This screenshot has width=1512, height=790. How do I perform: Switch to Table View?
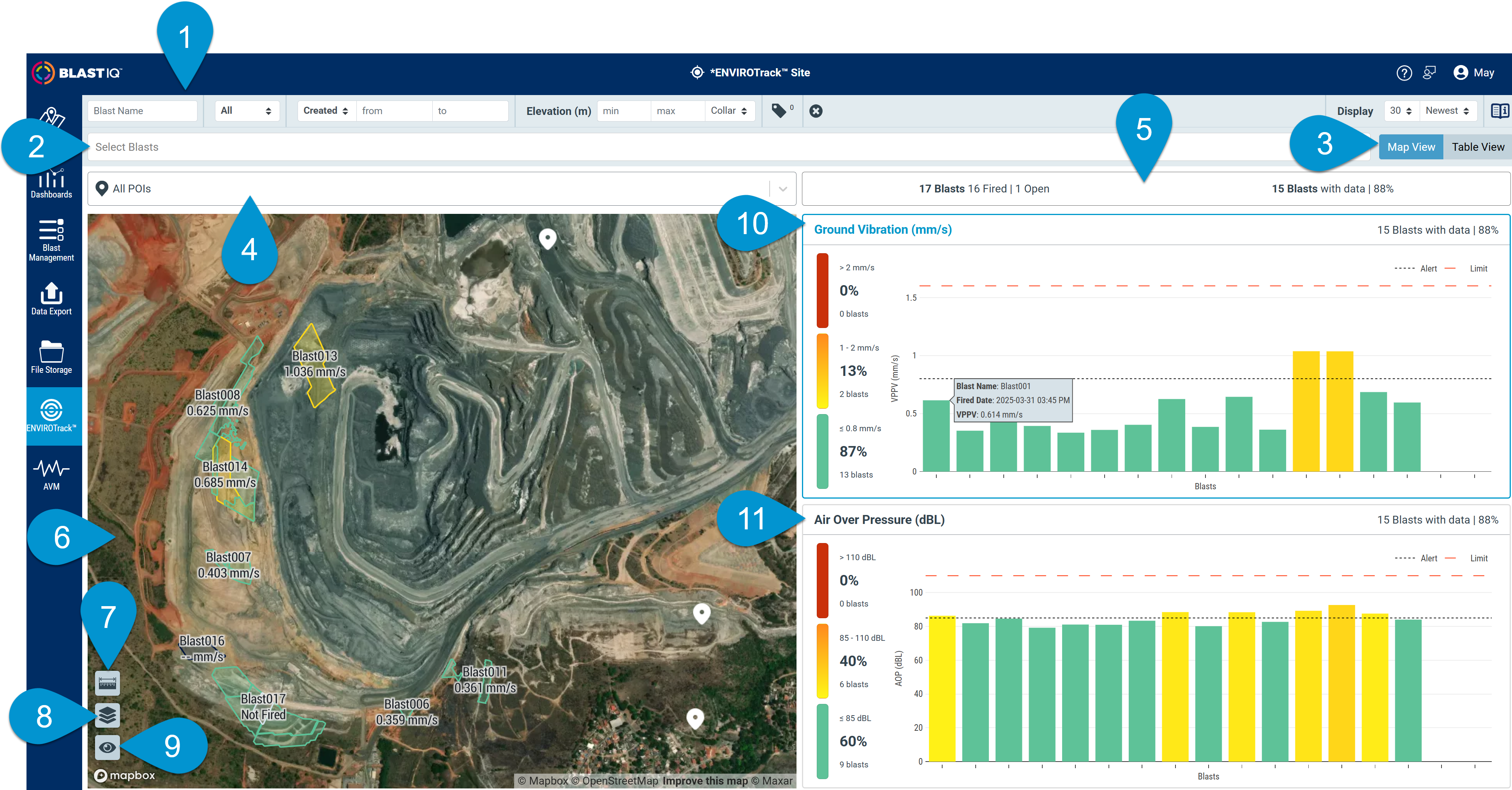(x=1477, y=147)
